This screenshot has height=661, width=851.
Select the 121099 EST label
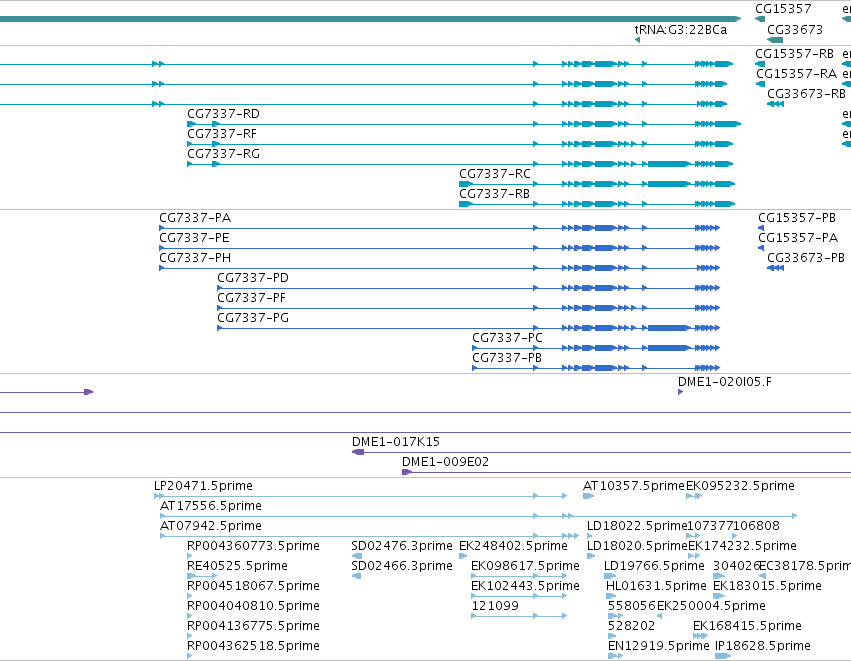coord(495,606)
